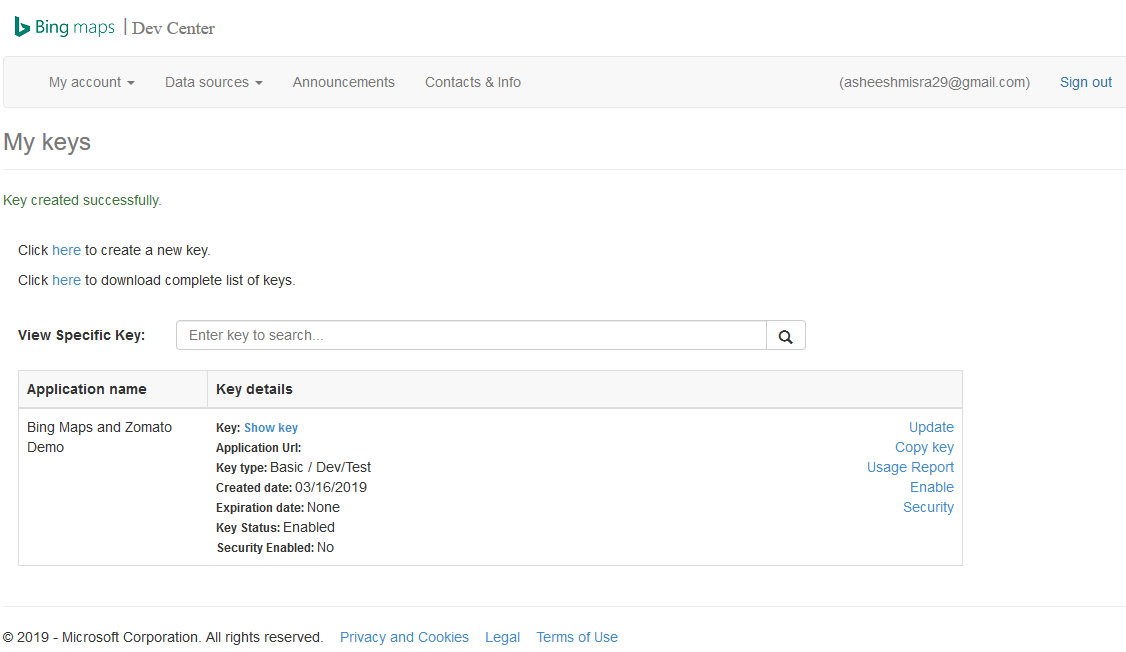Open the Data sources dropdown menu

pos(214,83)
